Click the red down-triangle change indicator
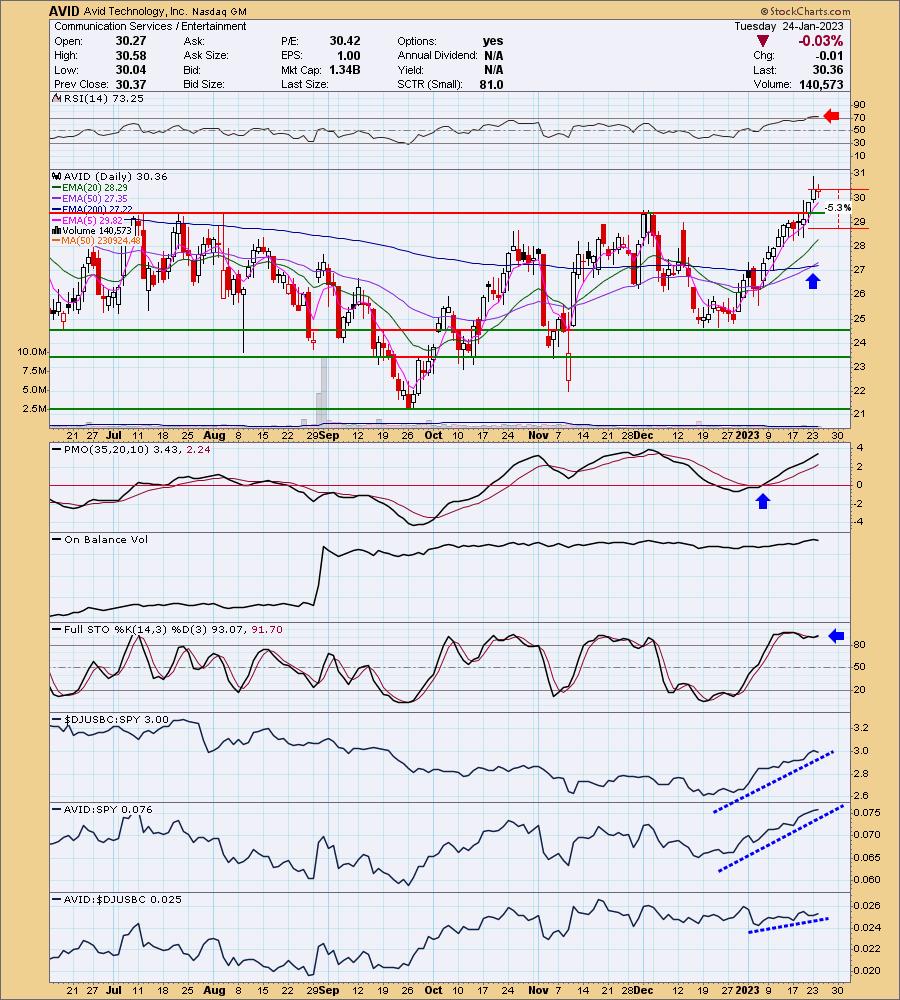The width and height of the screenshot is (900, 1000). [x=762, y=41]
